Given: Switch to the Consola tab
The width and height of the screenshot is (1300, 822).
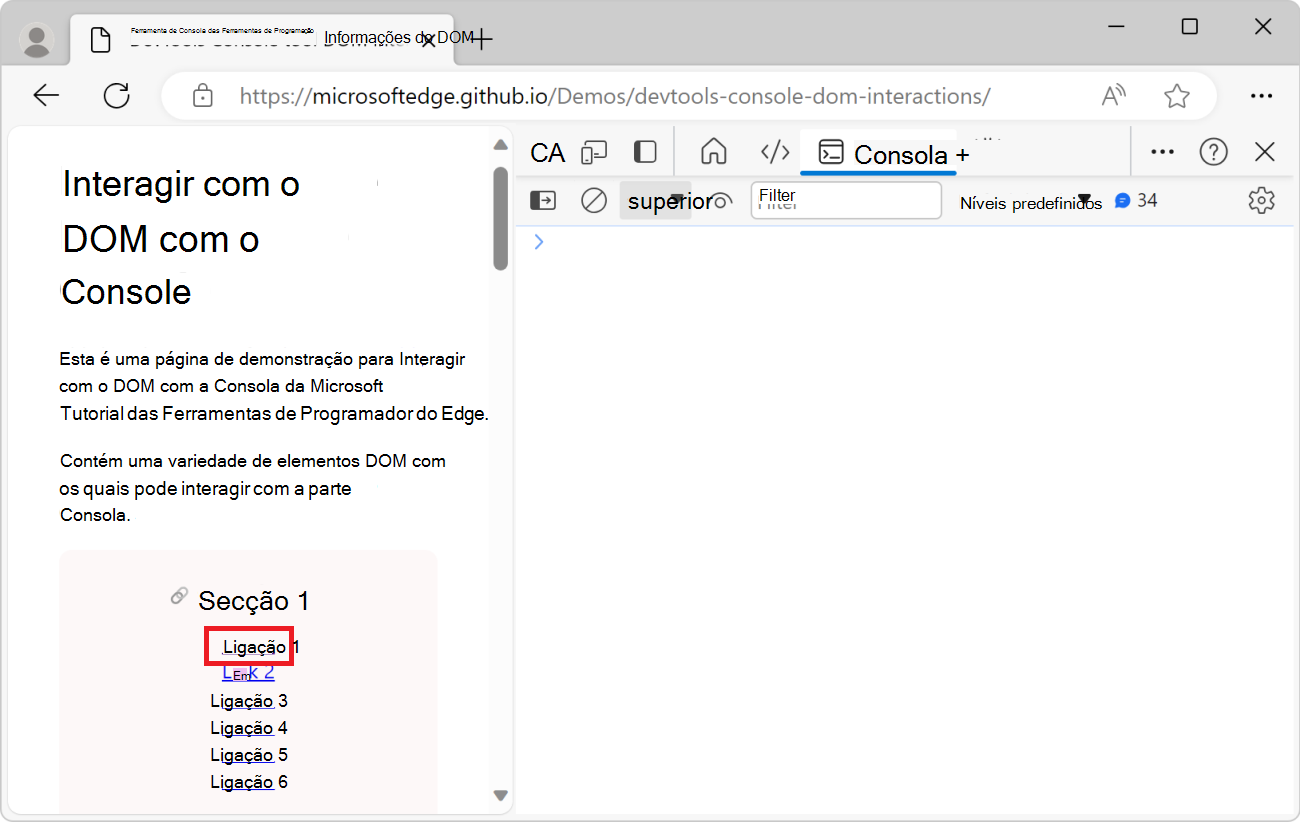Looking at the screenshot, I should point(878,154).
